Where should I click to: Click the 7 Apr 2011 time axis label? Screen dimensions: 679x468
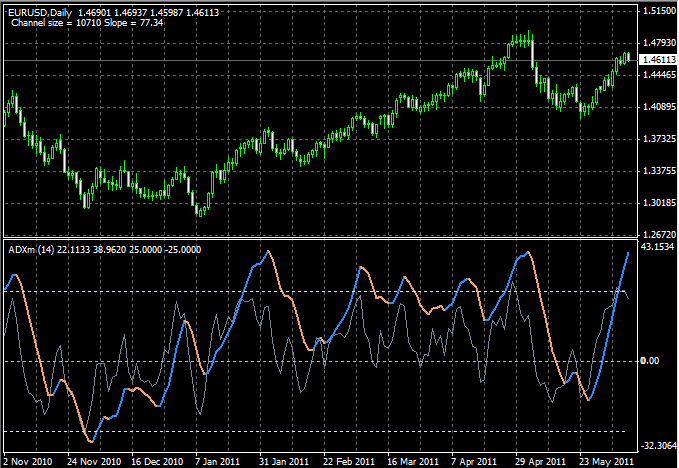point(474,462)
